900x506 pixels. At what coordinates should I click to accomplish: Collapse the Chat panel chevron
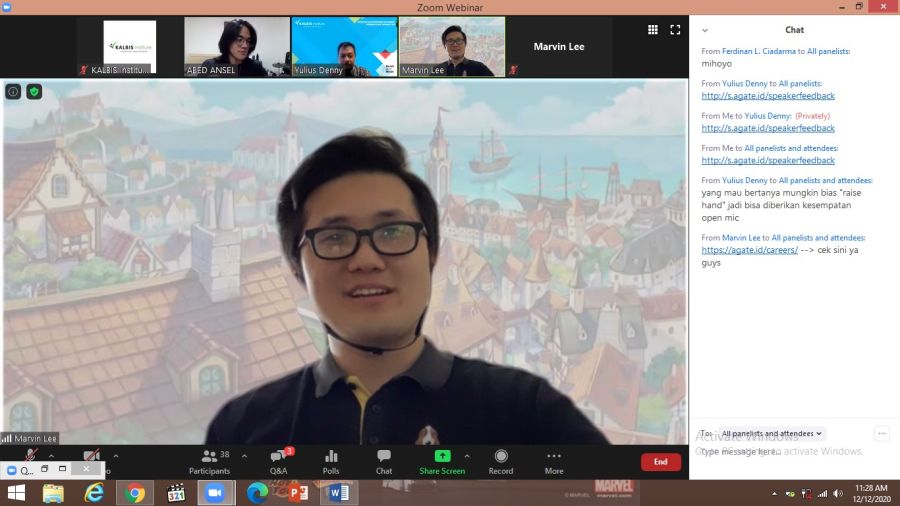coord(705,30)
